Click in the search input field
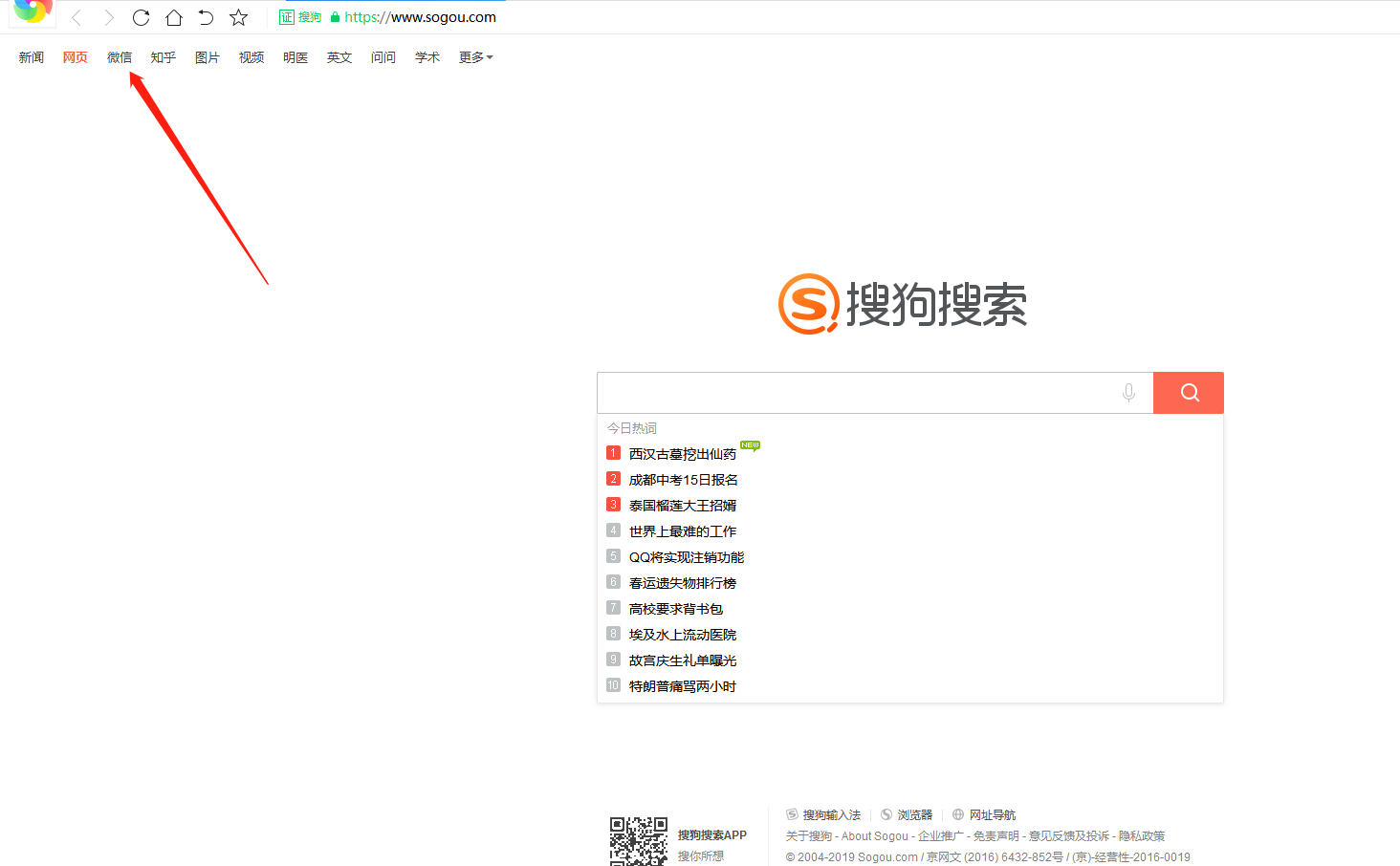Screen dimensions: 1400x866 (x=856, y=393)
